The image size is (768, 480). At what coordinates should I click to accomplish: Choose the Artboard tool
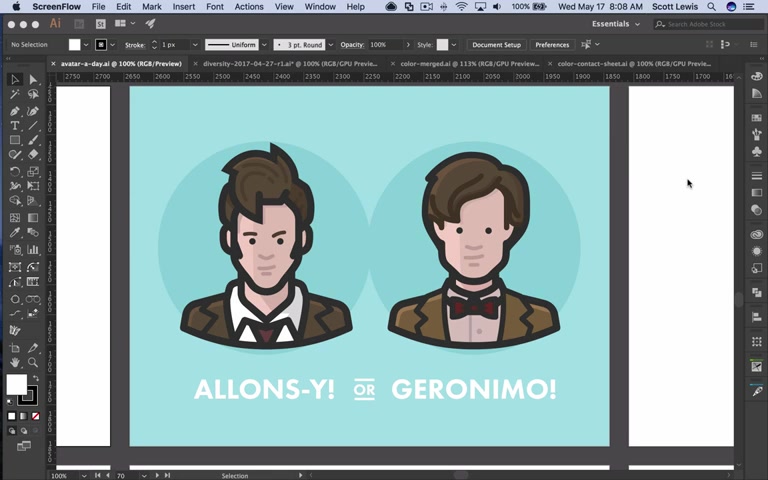pos(15,348)
